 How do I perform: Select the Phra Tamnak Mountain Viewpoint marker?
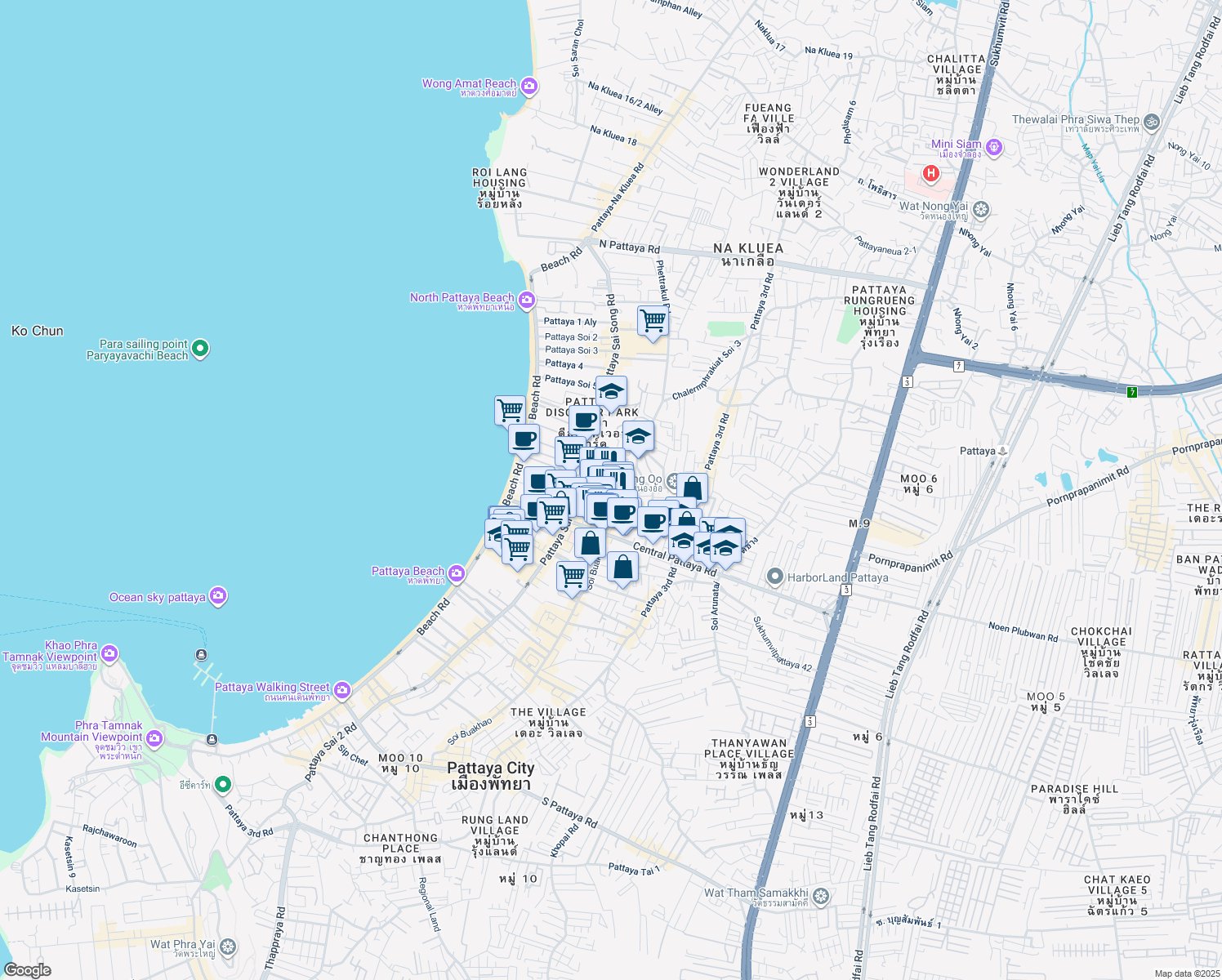coord(154,739)
